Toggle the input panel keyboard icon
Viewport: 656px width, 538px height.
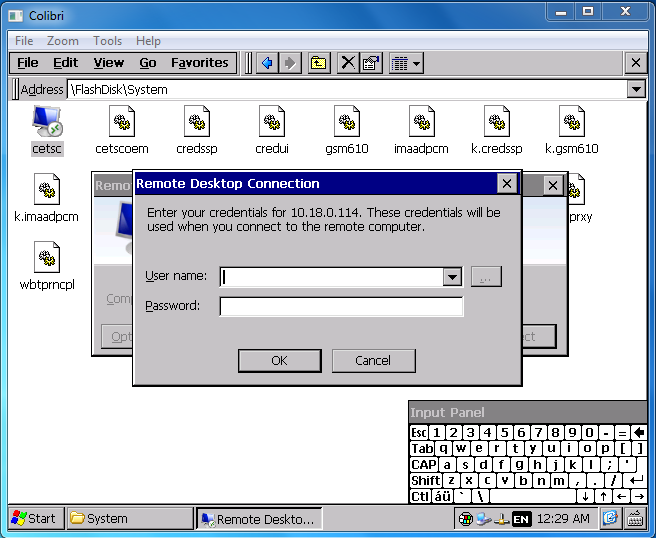(x=635, y=518)
